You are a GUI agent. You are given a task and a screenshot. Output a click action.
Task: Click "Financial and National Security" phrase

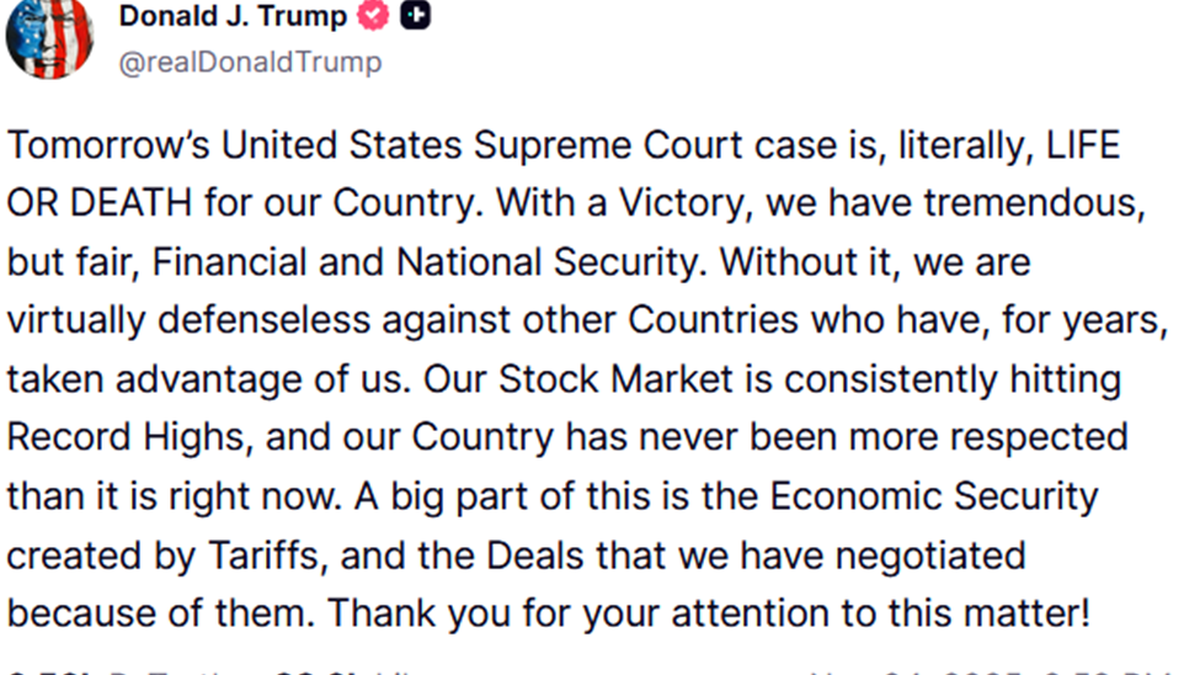pyautogui.click(x=423, y=263)
